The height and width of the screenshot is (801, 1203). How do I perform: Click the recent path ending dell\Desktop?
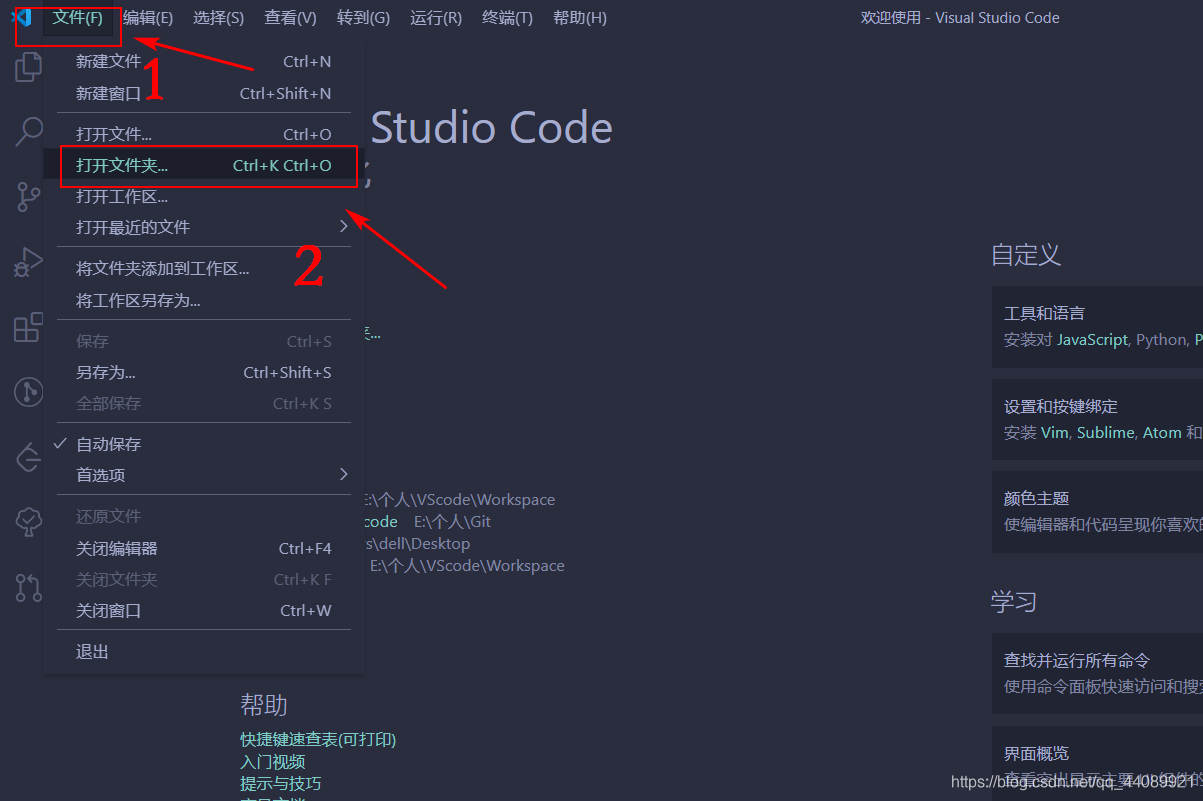(x=418, y=544)
